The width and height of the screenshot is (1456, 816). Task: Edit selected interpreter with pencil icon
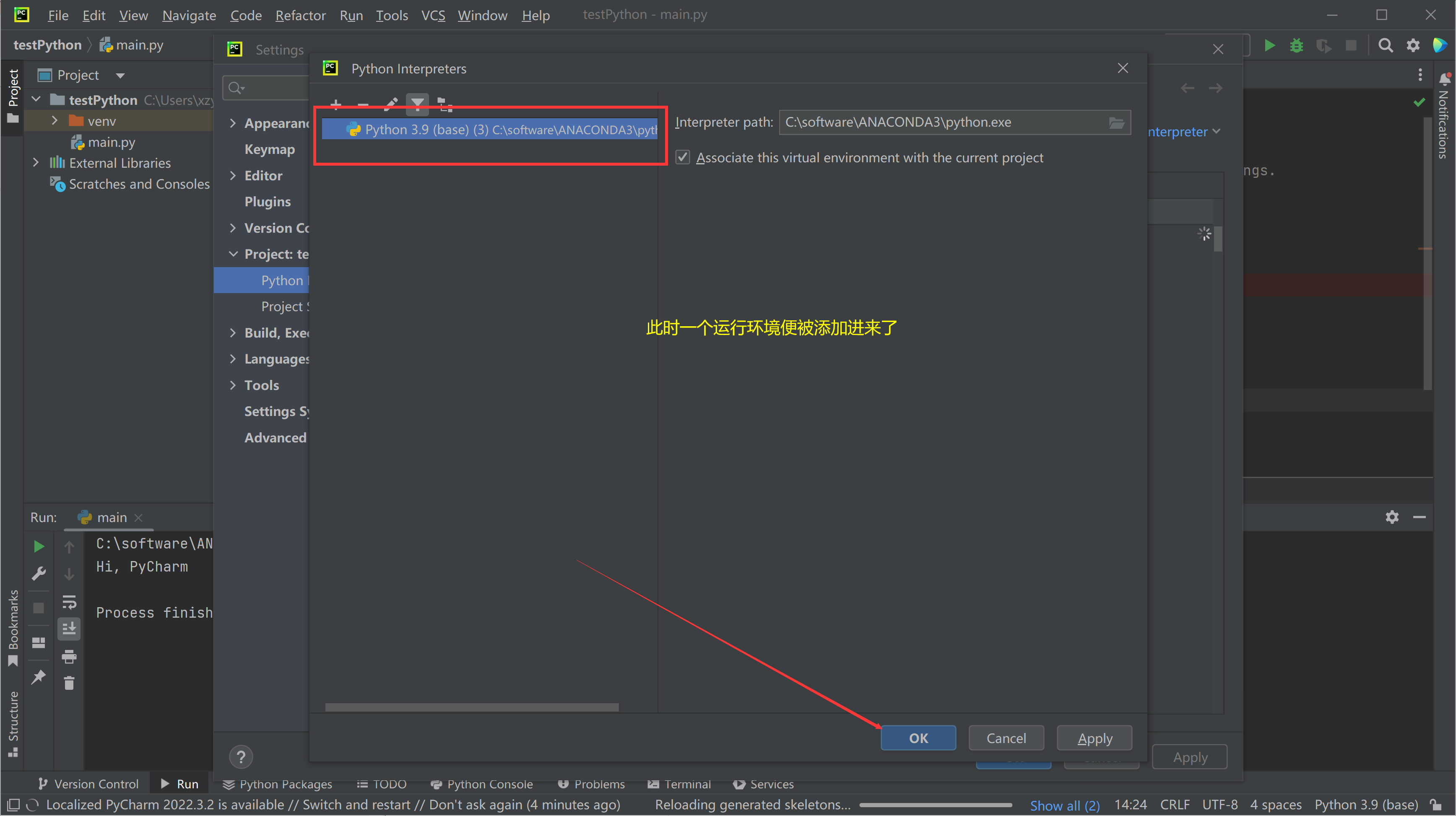tap(391, 104)
